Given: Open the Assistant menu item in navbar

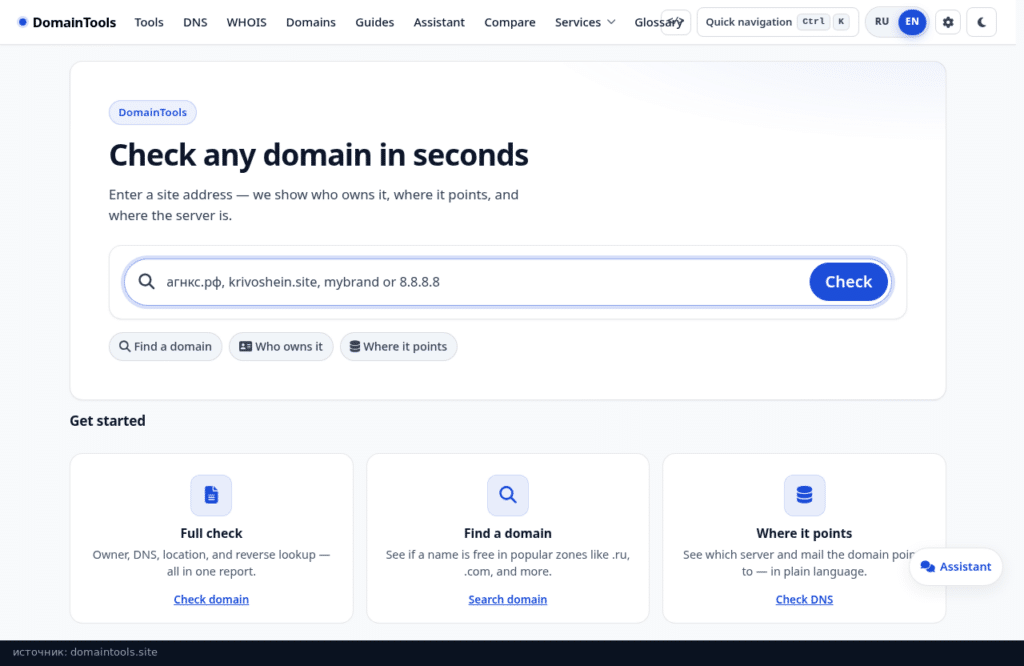Looking at the screenshot, I should pos(439,22).
